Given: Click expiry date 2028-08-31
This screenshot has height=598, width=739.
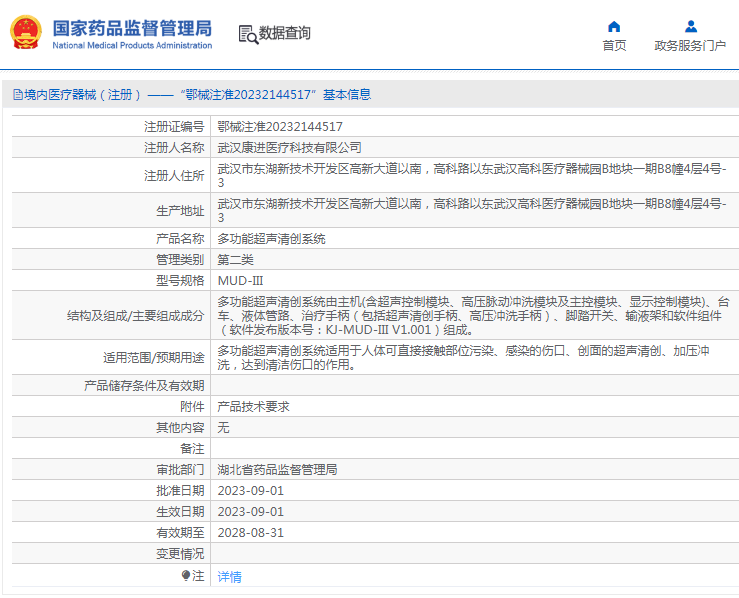Looking at the screenshot, I should click(x=251, y=532).
